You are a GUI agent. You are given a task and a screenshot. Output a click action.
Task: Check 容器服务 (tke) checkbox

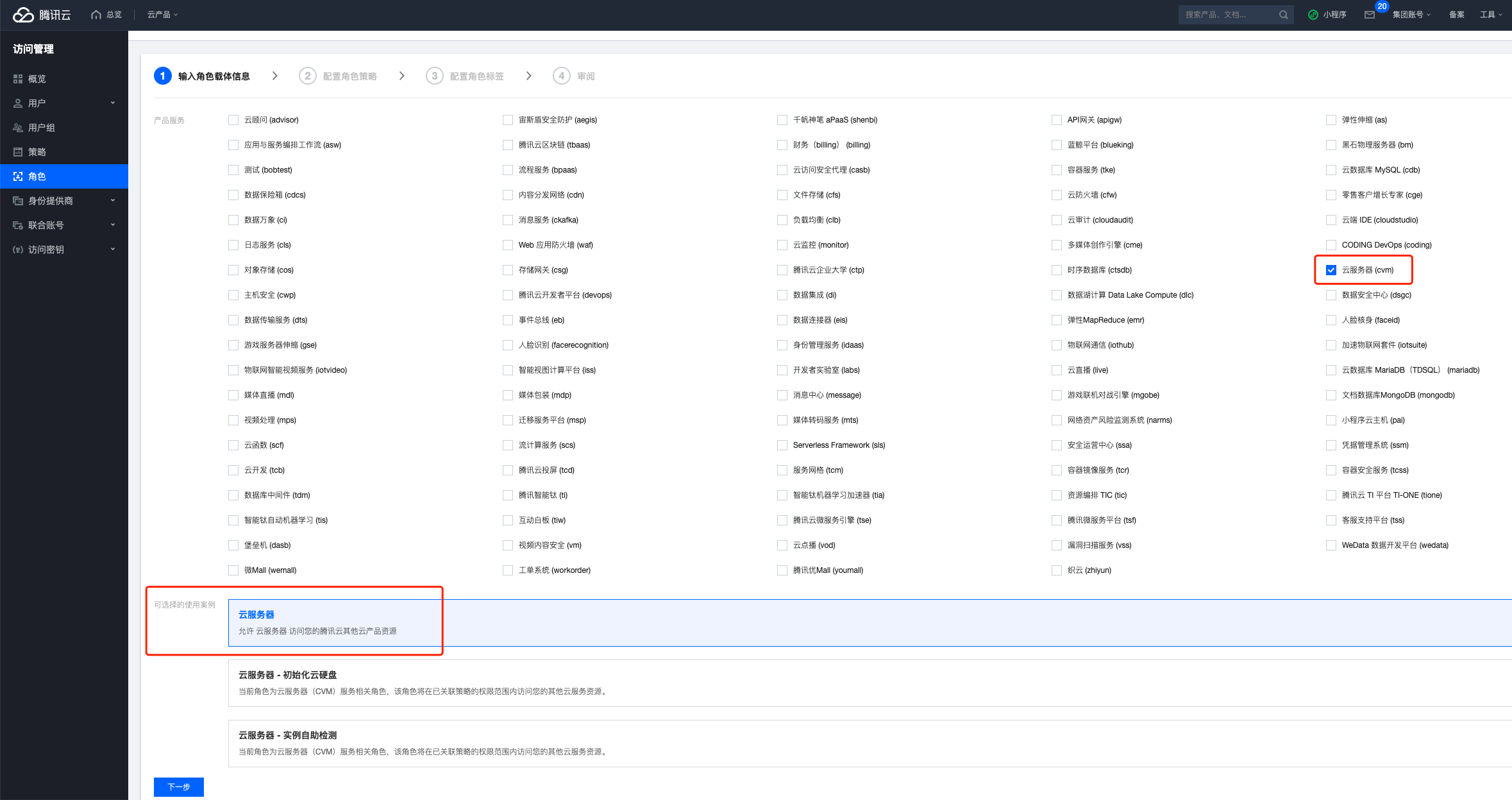[x=1057, y=170]
